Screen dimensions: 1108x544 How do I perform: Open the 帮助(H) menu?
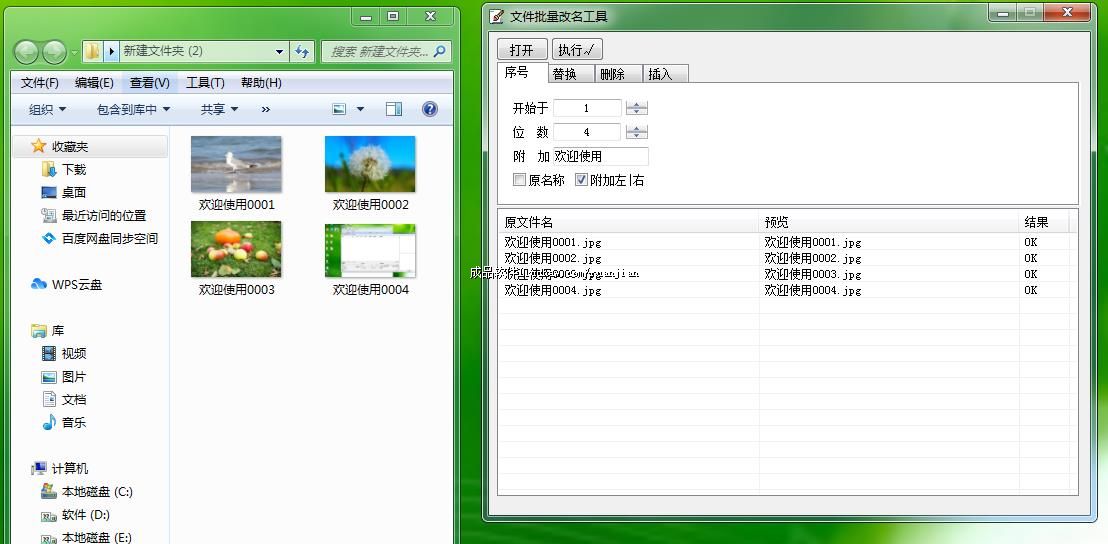(x=261, y=83)
